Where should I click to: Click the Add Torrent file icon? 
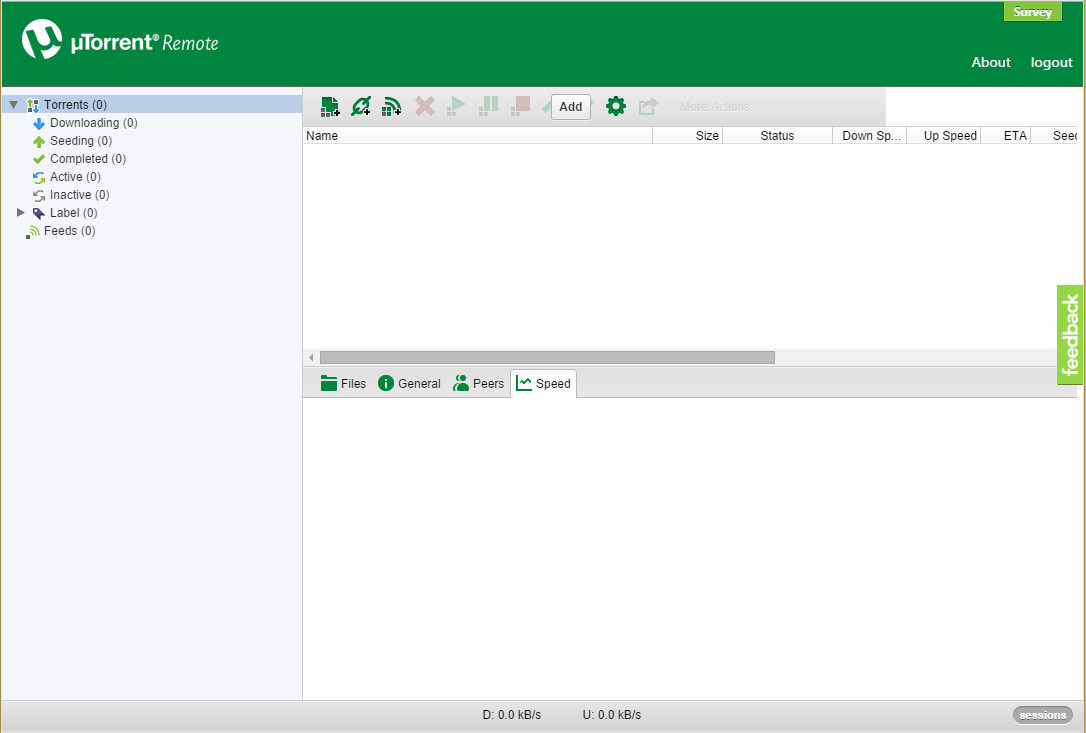click(330, 106)
